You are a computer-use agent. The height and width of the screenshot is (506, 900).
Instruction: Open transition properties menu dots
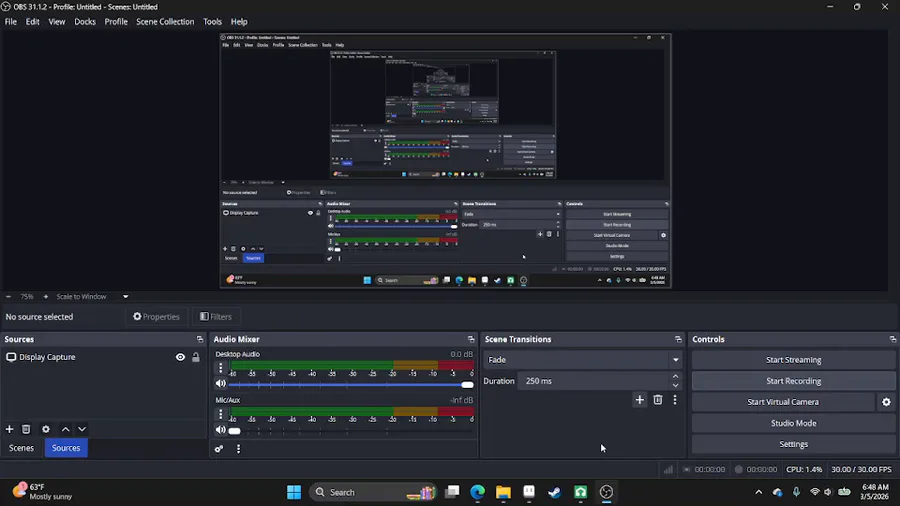click(675, 400)
